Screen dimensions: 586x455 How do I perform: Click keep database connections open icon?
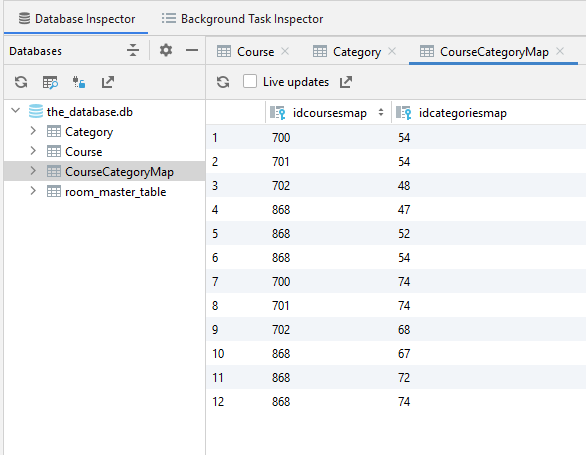(79, 82)
